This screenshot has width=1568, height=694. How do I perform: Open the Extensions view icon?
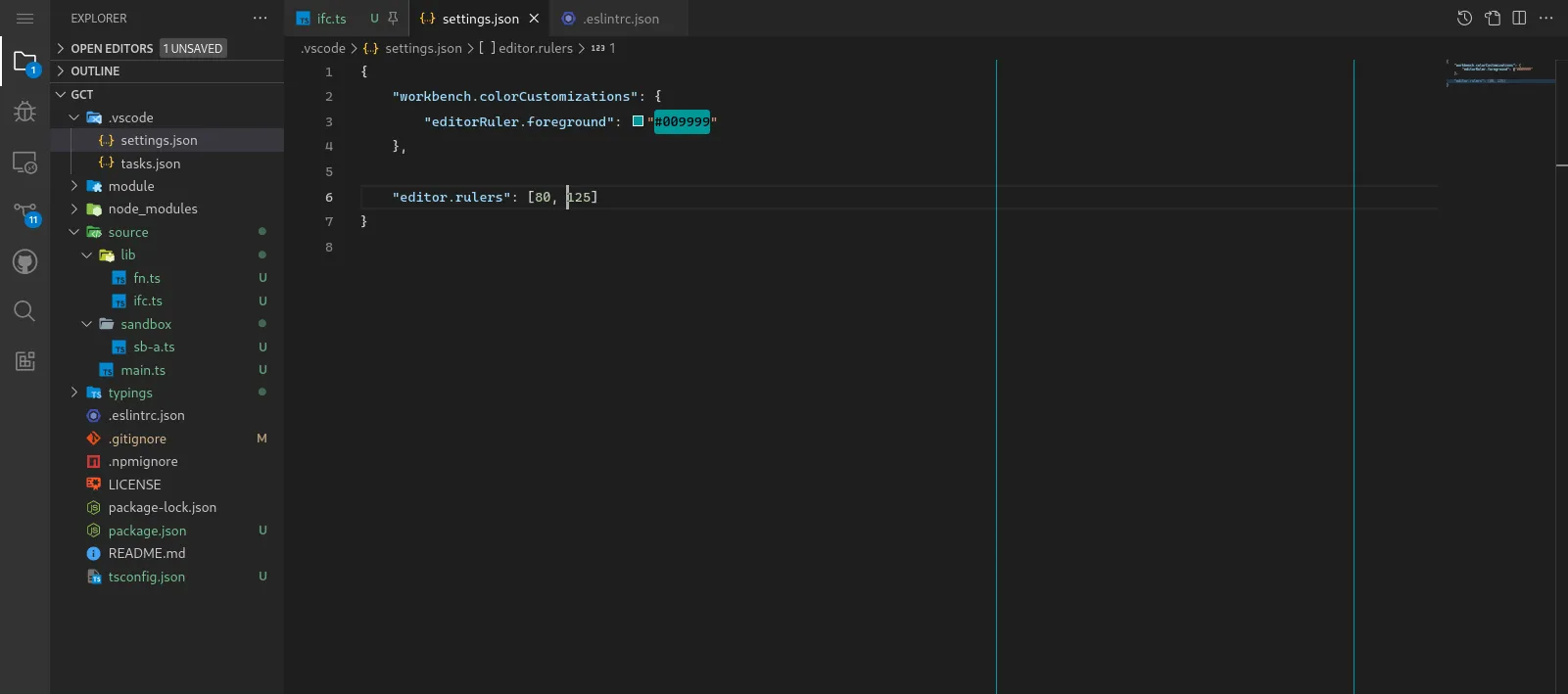pyautogui.click(x=24, y=360)
